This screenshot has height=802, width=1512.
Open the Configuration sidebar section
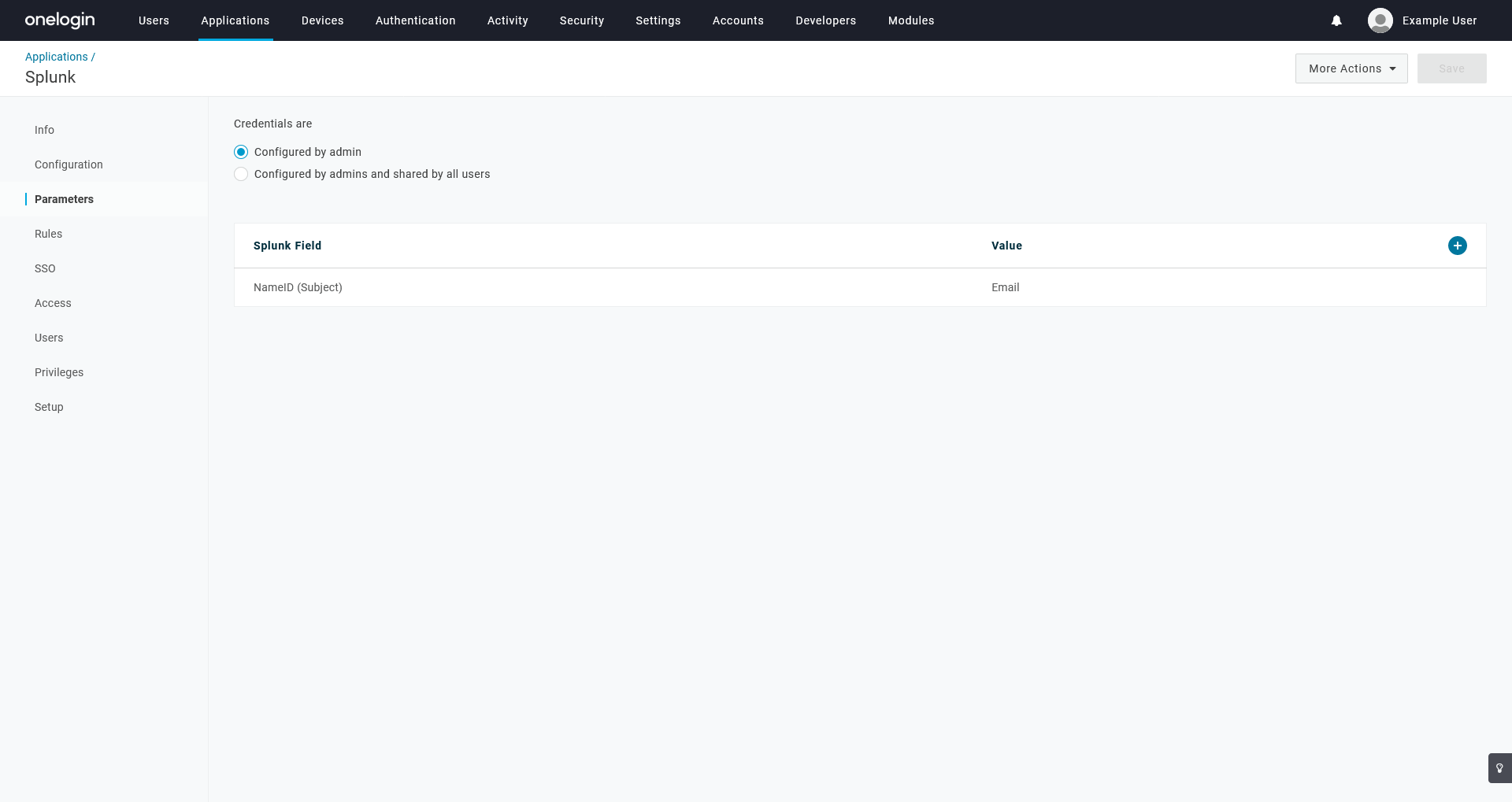coord(69,164)
